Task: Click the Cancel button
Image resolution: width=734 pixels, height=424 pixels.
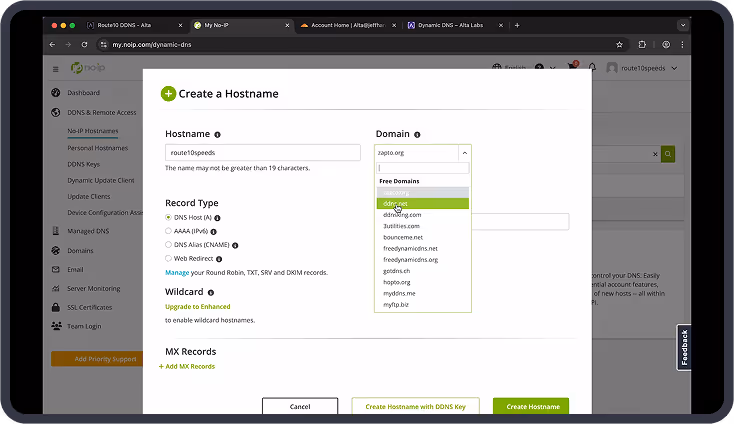Action: click(x=300, y=406)
